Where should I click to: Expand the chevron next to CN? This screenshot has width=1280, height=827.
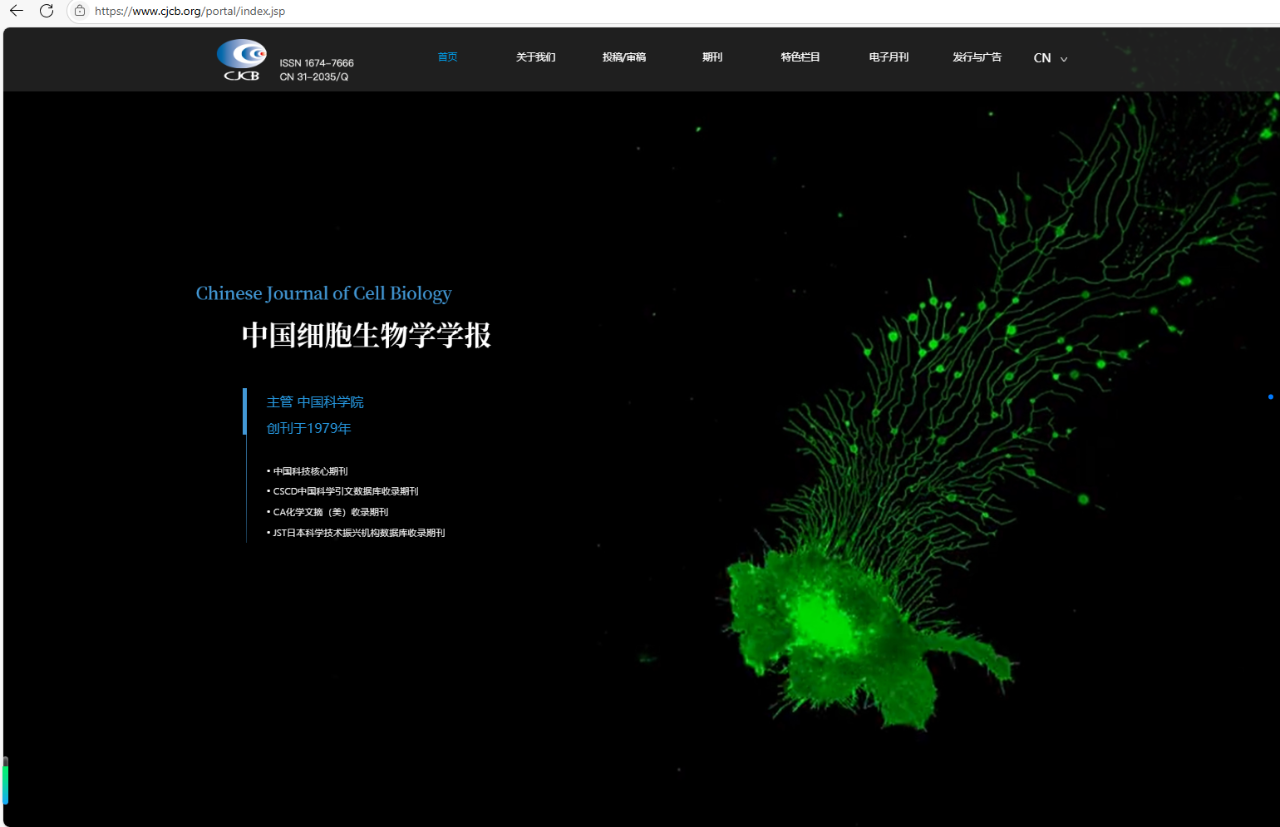pos(1063,59)
